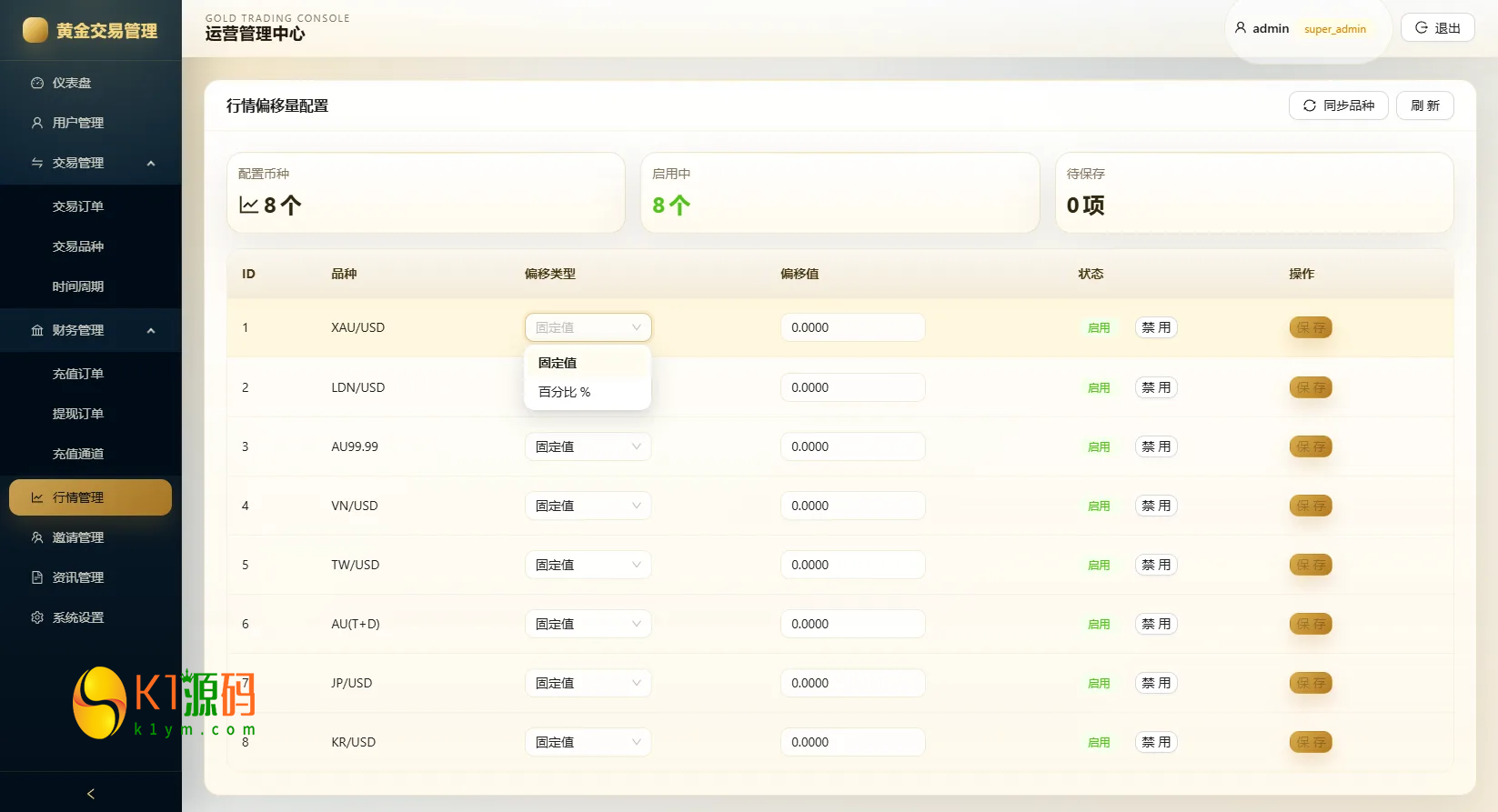The image size is (1498, 812).
Task: Click the dashboard gauge icon
Action: click(37, 83)
